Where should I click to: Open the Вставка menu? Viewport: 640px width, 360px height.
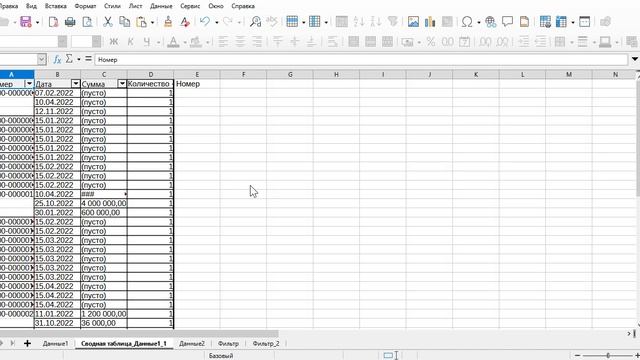56,6
